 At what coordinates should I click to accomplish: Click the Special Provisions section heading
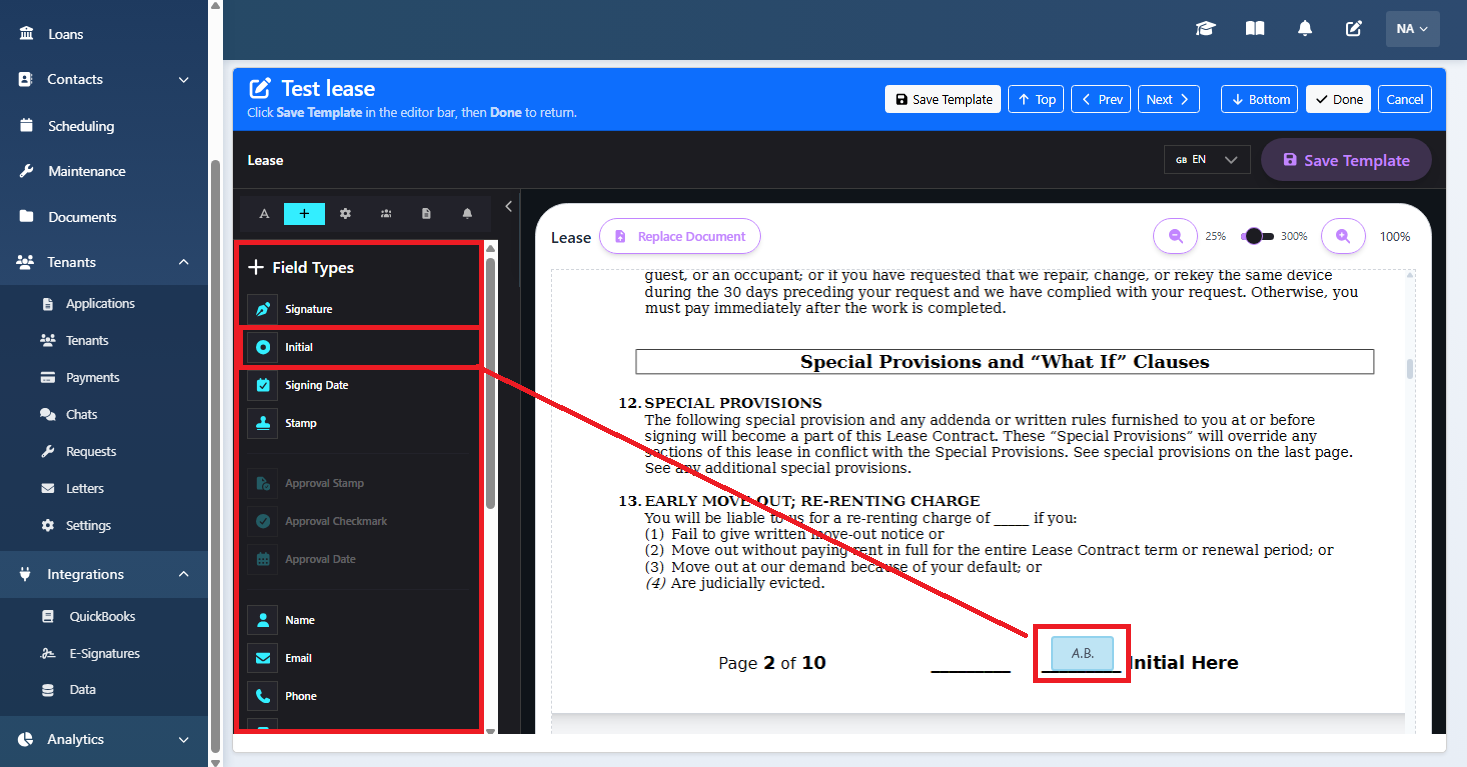(x=1004, y=362)
